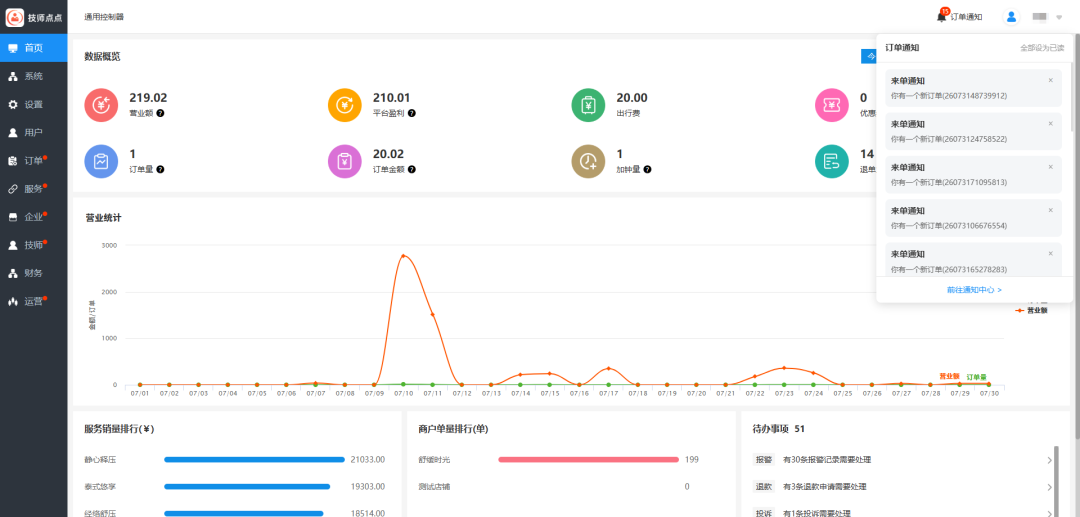The height and width of the screenshot is (517, 1080).
Task: Expand the 报警 to-do item chevron
Action: 1050,460
